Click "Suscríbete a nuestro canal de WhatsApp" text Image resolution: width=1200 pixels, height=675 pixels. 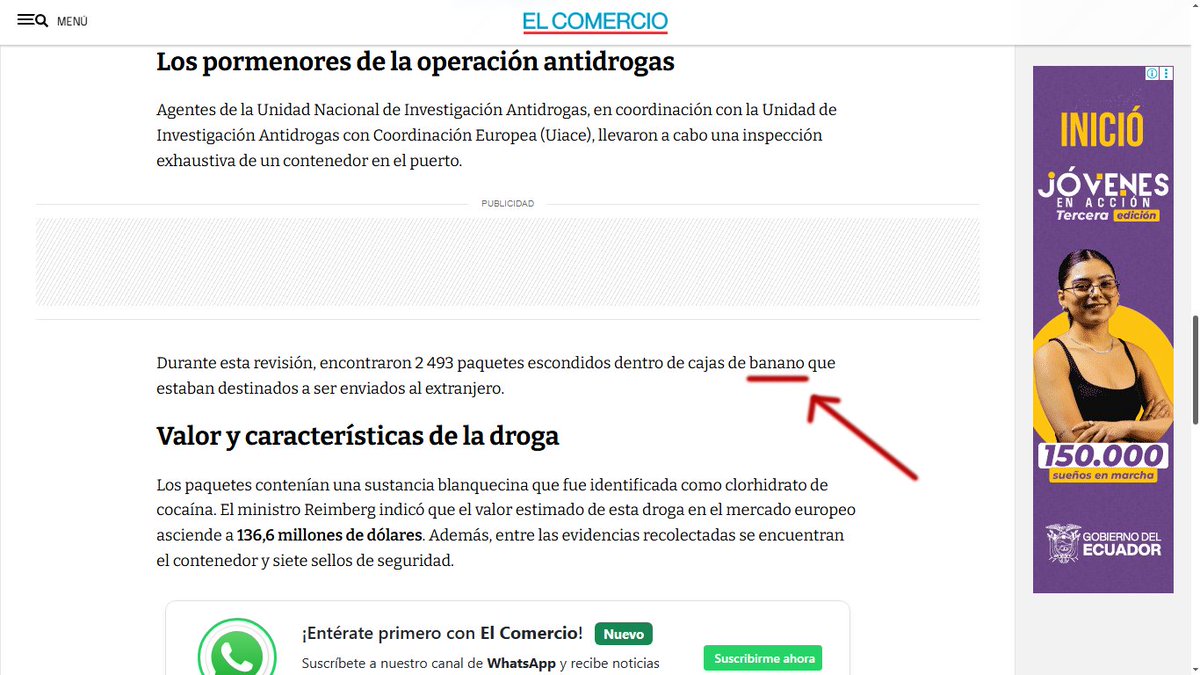tap(428, 663)
